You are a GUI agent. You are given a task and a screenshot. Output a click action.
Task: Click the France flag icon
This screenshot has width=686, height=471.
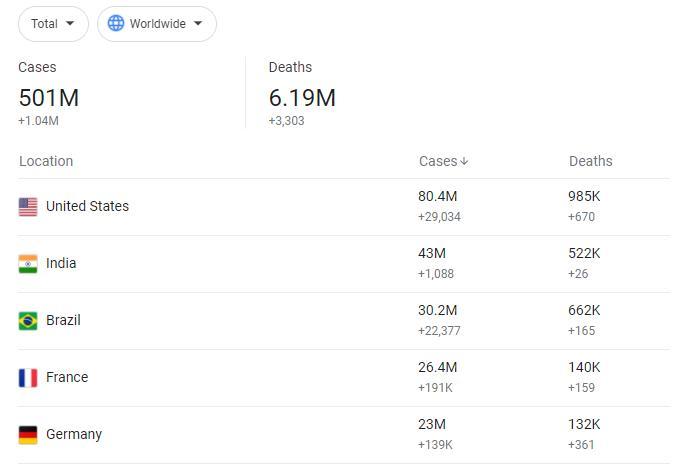(28, 378)
